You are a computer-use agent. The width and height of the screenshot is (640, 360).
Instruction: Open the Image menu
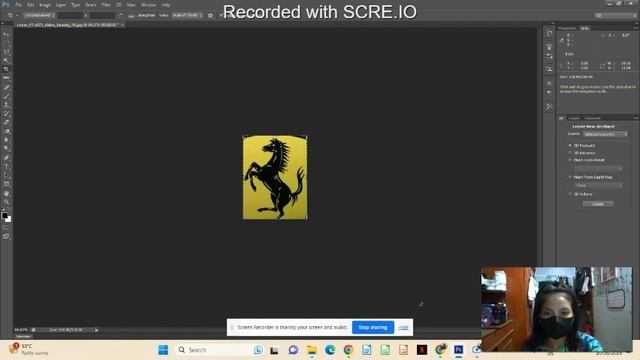(x=44, y=5)
